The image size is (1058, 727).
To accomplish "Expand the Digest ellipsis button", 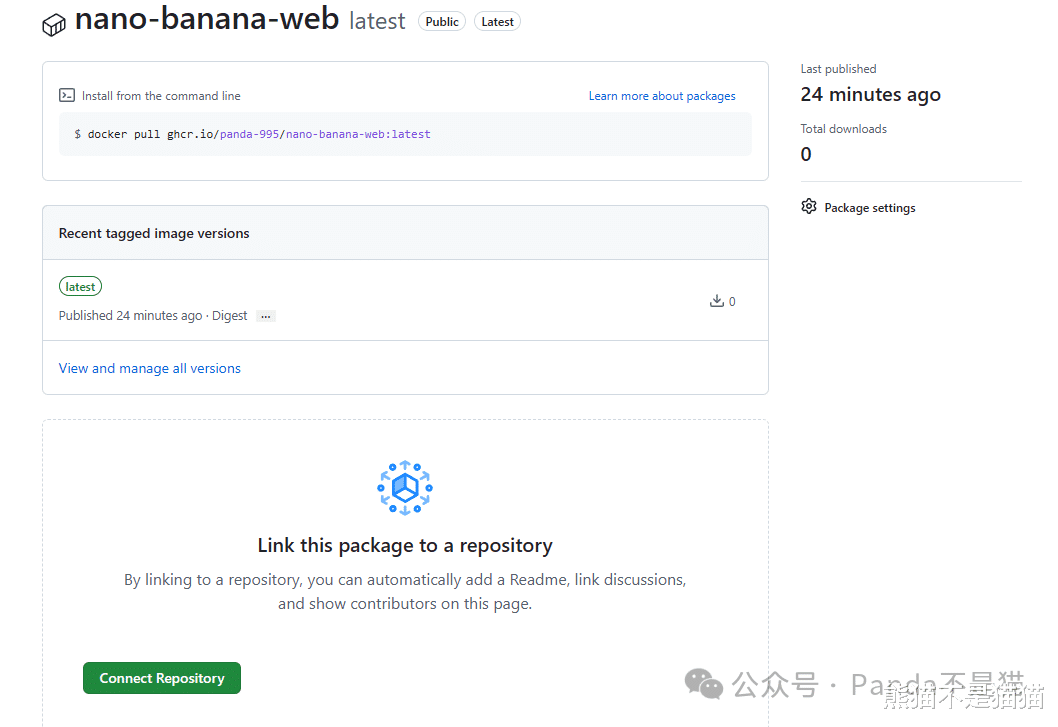I will coord(265,316).
